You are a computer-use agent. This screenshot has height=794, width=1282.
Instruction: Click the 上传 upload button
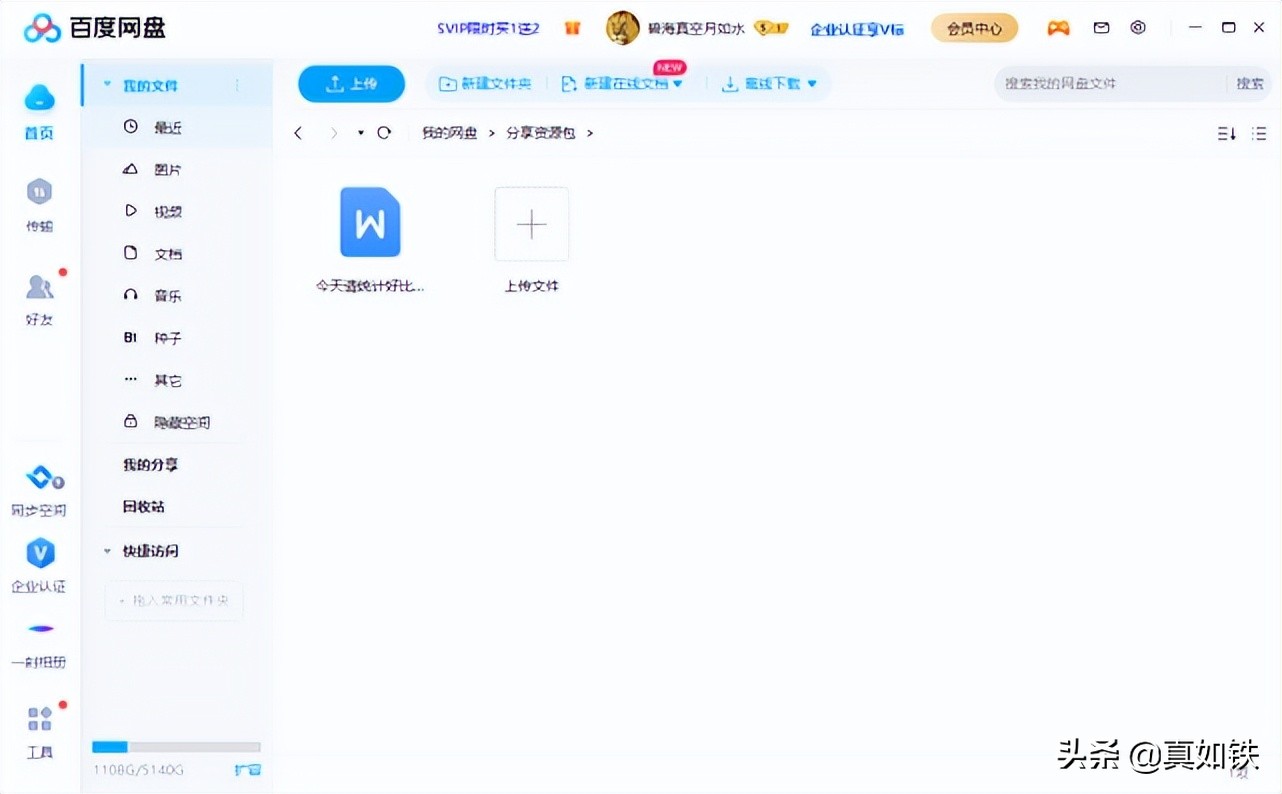(x=351, y=84)
